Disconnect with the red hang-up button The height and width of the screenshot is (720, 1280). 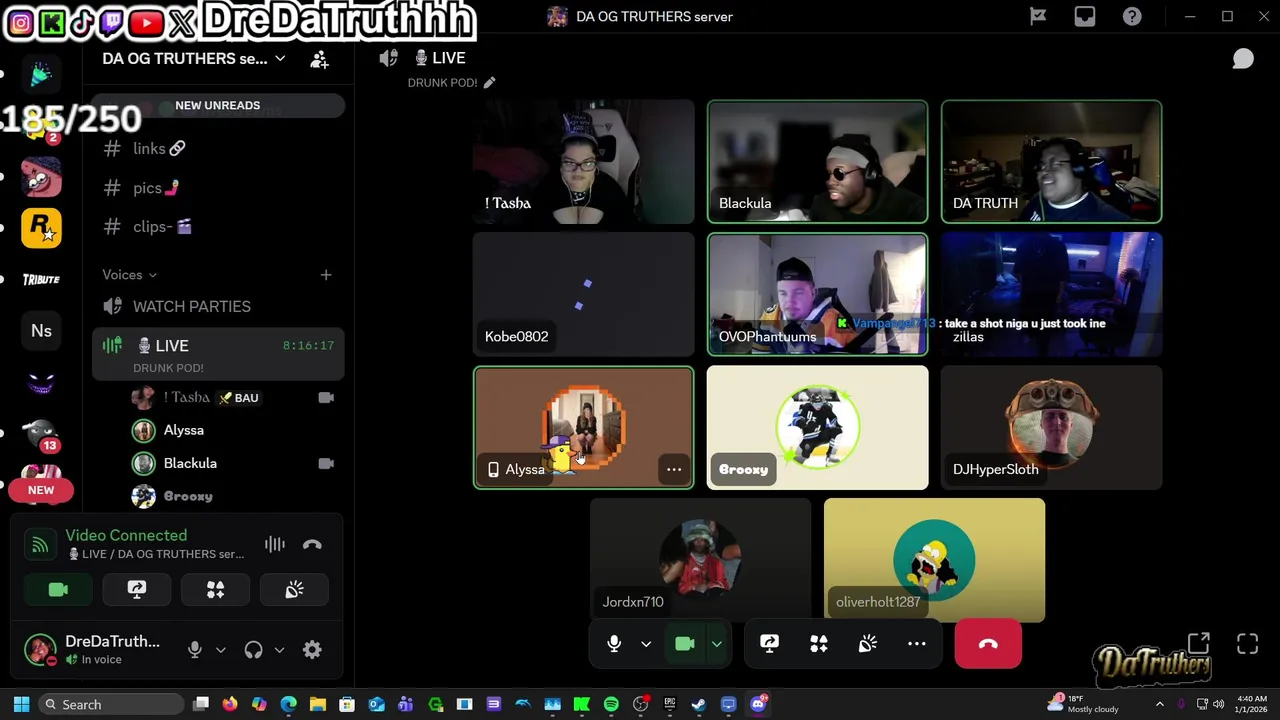[x=988, y=644]
